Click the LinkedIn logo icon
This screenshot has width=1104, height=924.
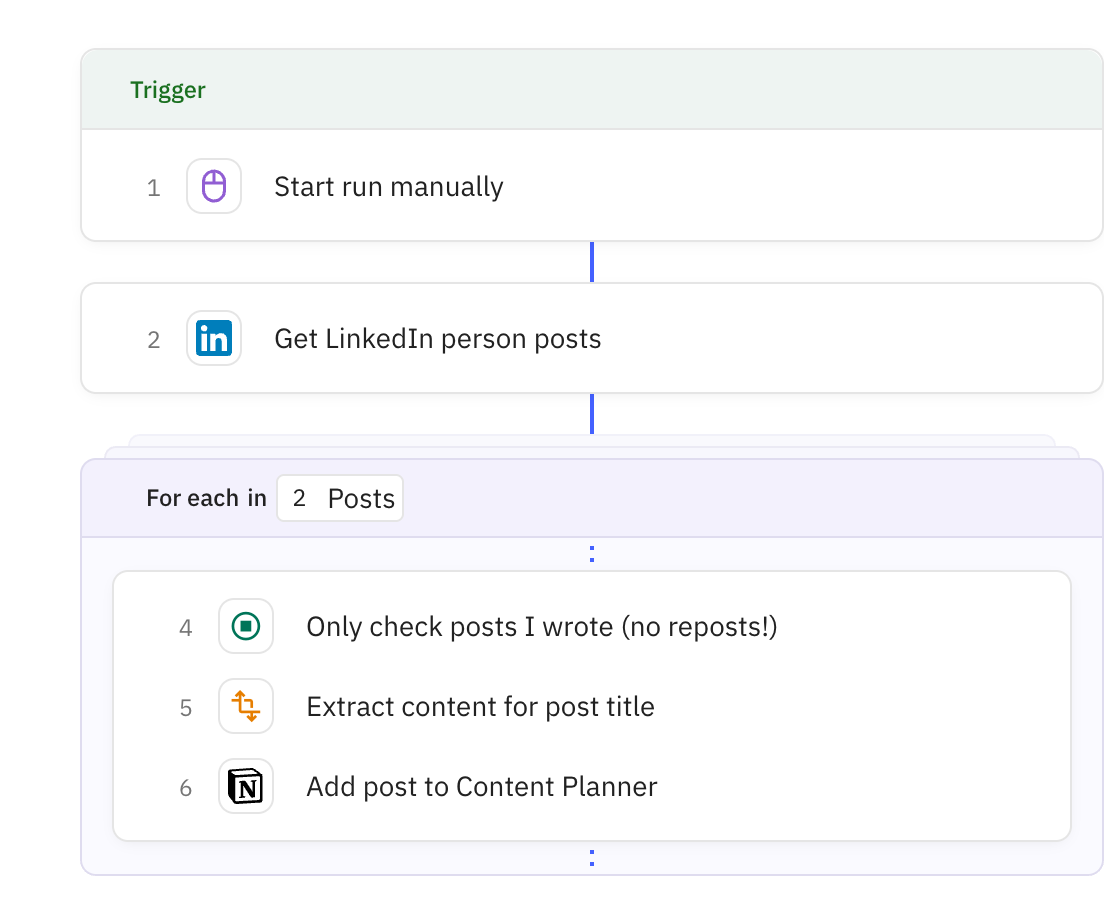(x=214, y=338)
